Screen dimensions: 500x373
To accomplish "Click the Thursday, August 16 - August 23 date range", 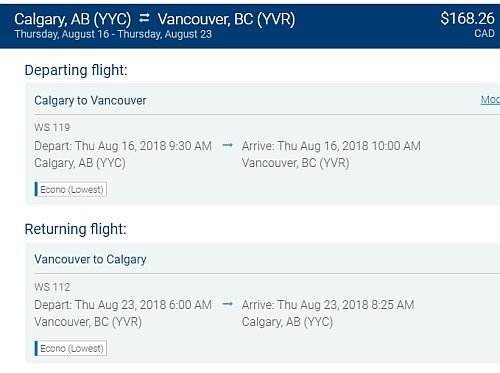I will click(x=113, y=34).
